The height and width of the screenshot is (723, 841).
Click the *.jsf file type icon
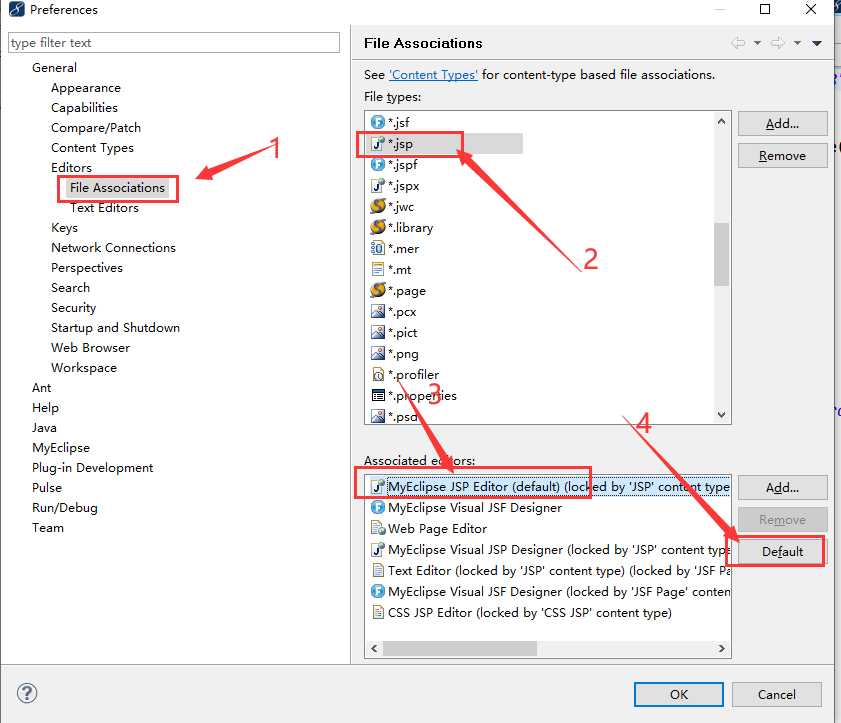(x=378, y=122)
